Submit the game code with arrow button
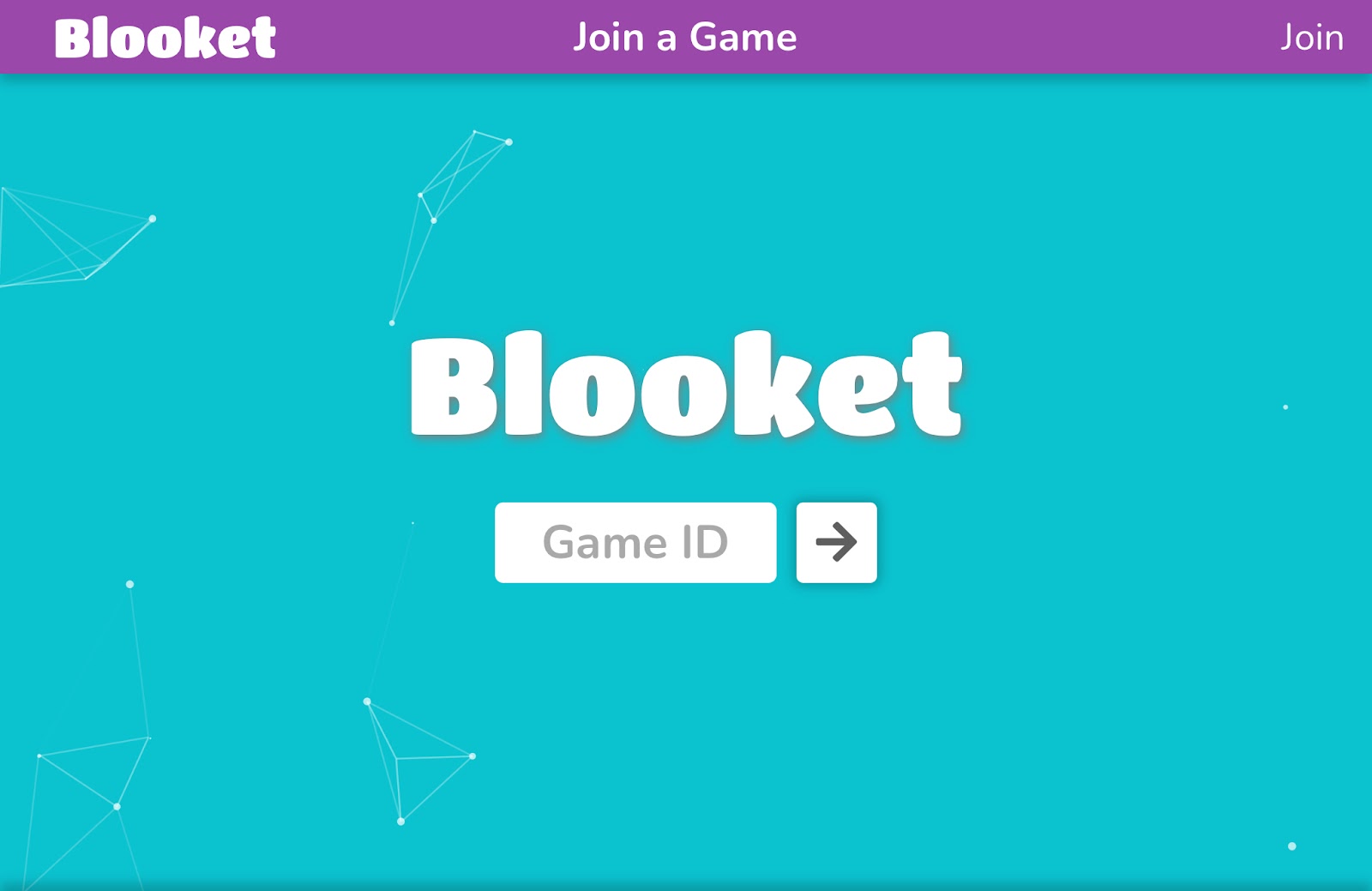This screenshot has width=1372, height=891. tap(836, 543)
